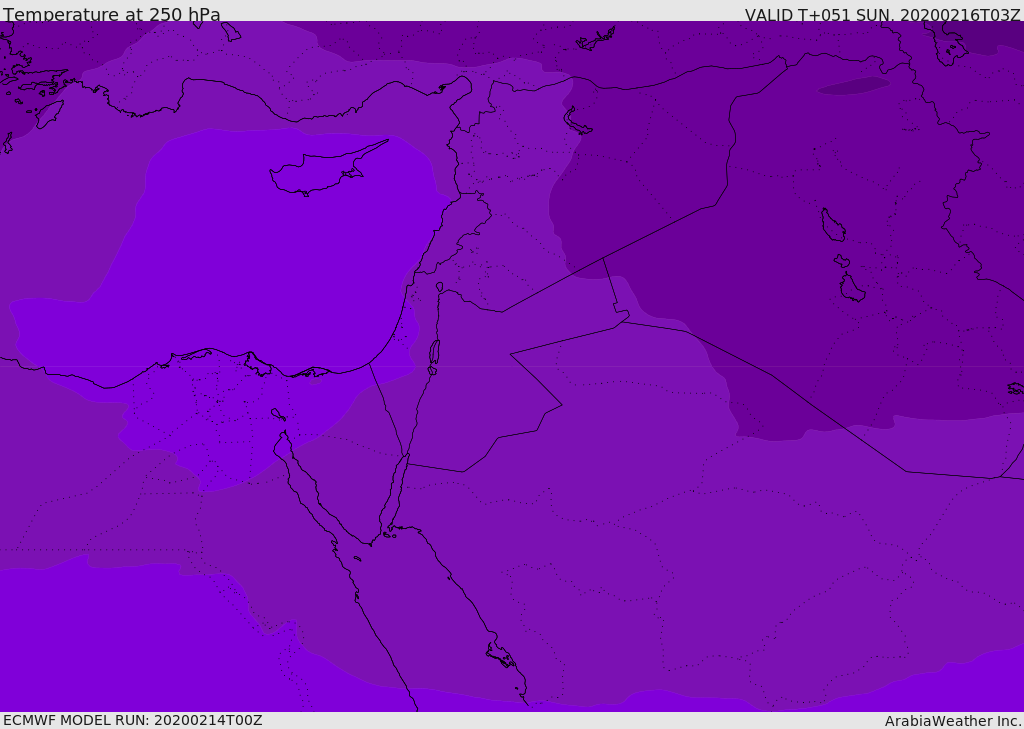Click the ECMWF MODEL RUN timestamp text
This screenshot has width=1024, height=729.
(x=133, y=720)
